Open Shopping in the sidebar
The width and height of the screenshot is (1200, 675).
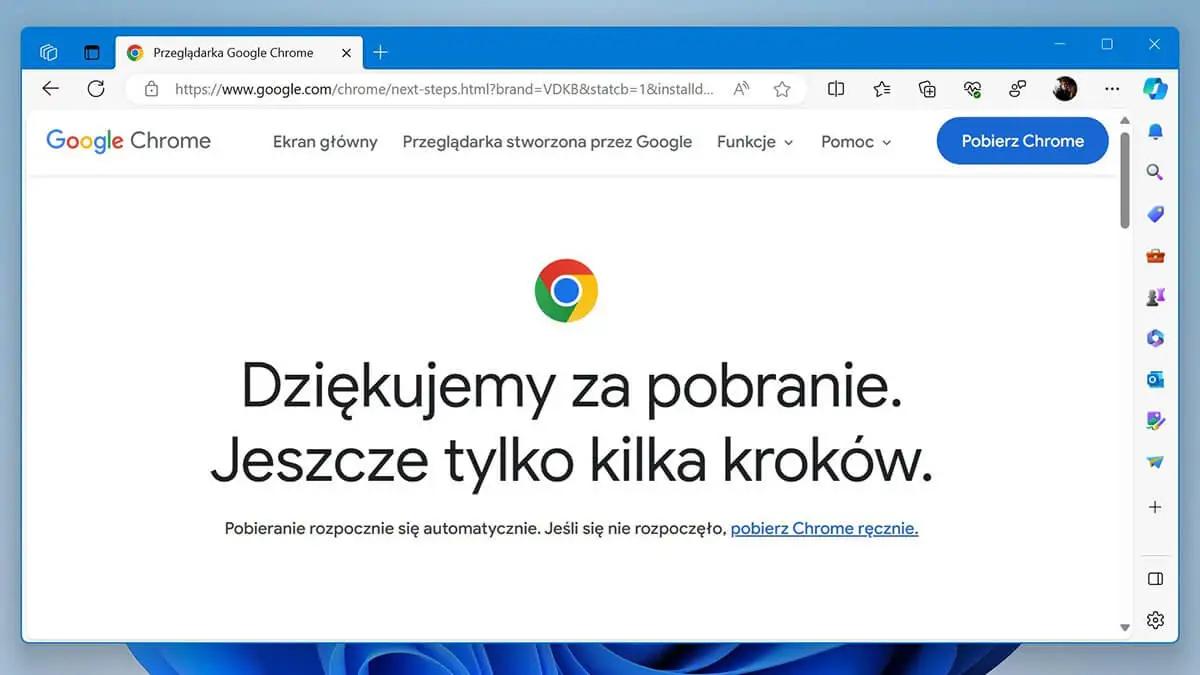click(x=1155, y=214)
